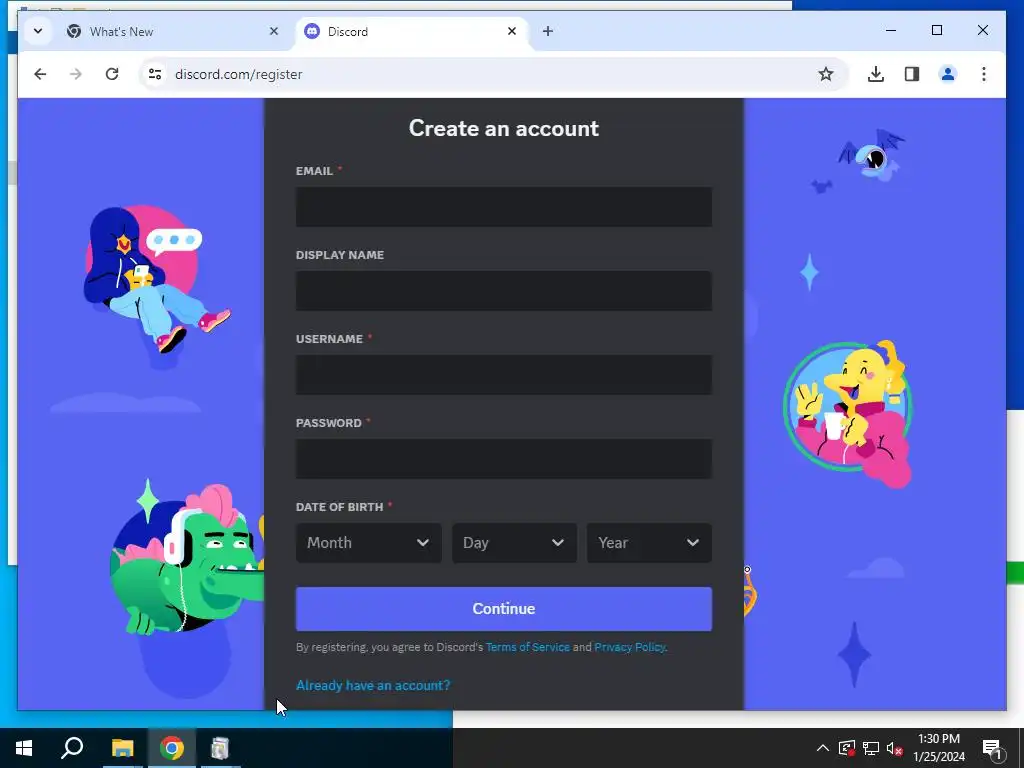Click the address bar URL discord.com/register
1024x768 pixels.
pyautogui.click(x=238, y=74)
